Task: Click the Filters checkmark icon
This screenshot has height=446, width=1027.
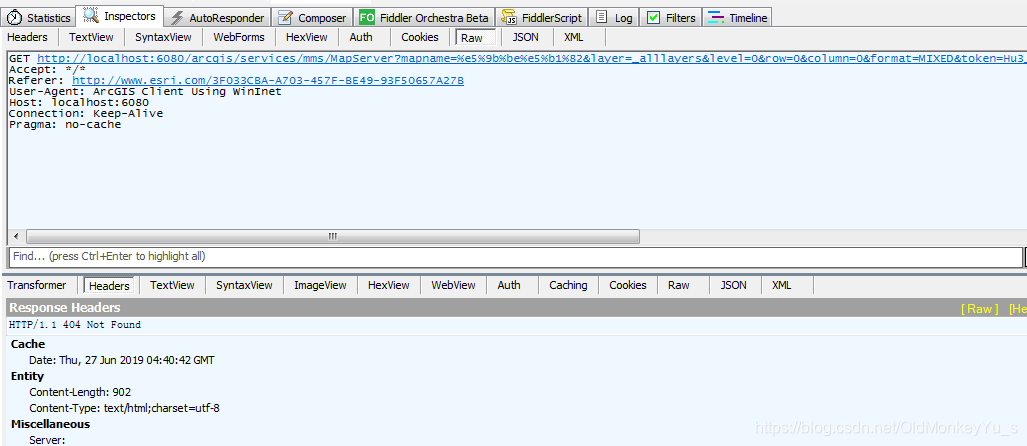Action: pyautogui.click(x=653, y=18)
